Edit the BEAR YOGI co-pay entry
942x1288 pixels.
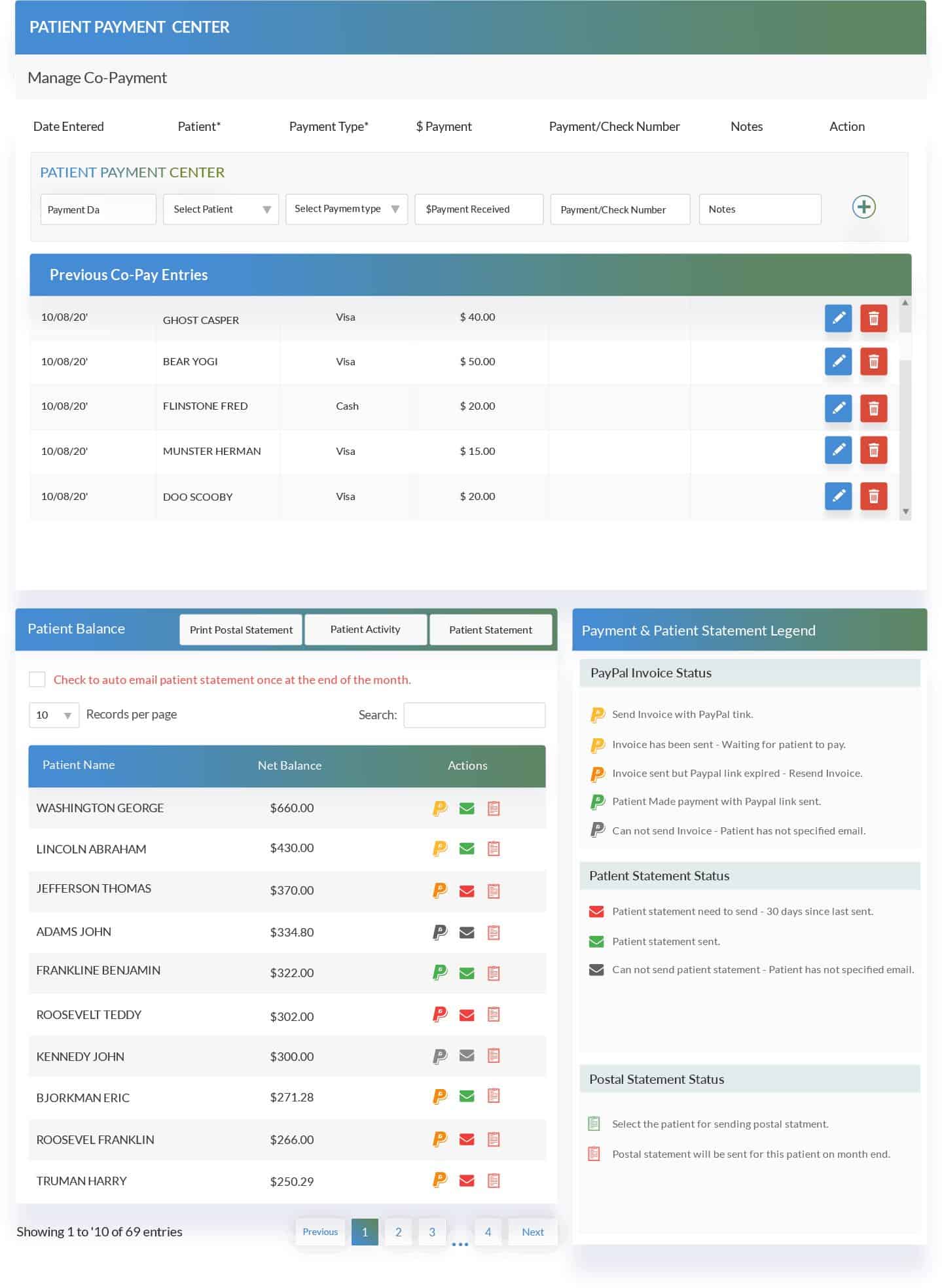click(838, 361)
